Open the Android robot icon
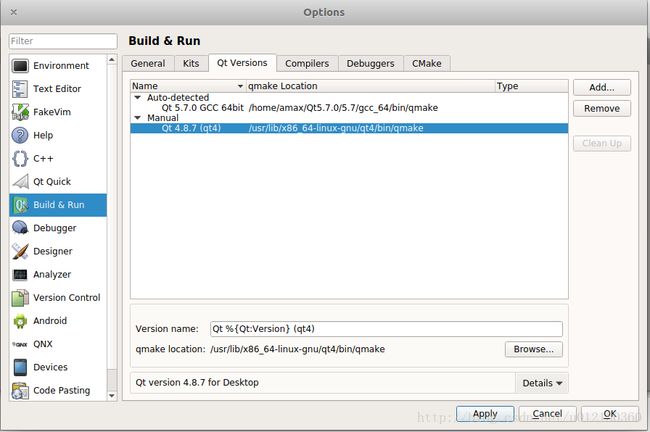The height and width of the screenshot is (432, 650). click(20, 321)
